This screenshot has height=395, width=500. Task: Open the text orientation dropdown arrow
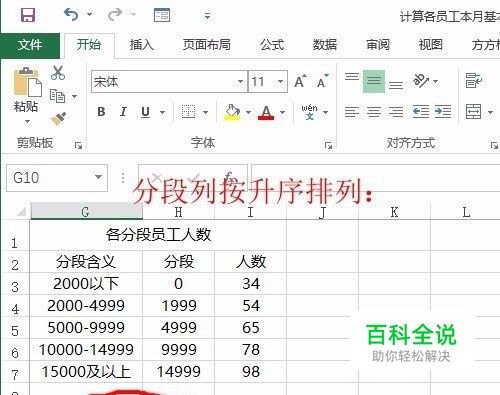[435, 81]
